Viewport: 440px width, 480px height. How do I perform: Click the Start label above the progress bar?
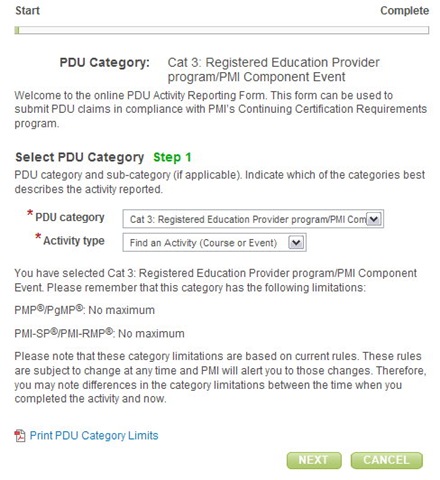click(x=27, y=10)
